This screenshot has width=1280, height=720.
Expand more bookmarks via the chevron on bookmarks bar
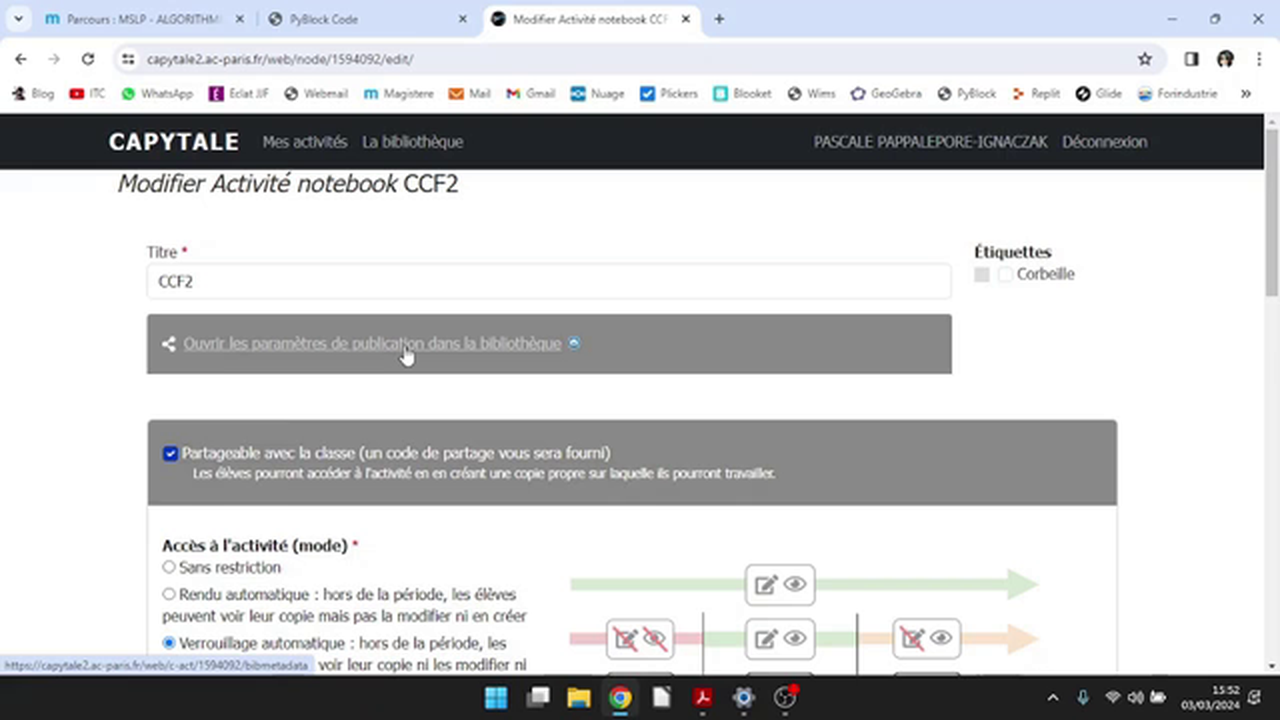tap(1245, 93)
